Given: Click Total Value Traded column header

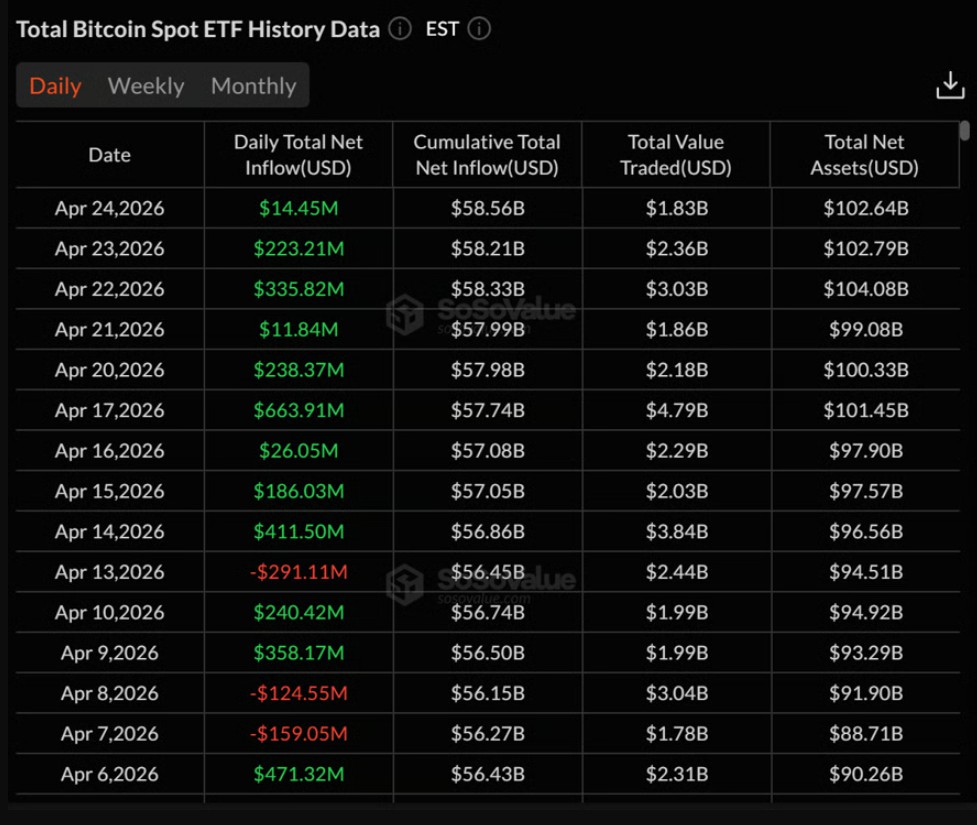Looking at the screenshot, I should click(675, 155).
